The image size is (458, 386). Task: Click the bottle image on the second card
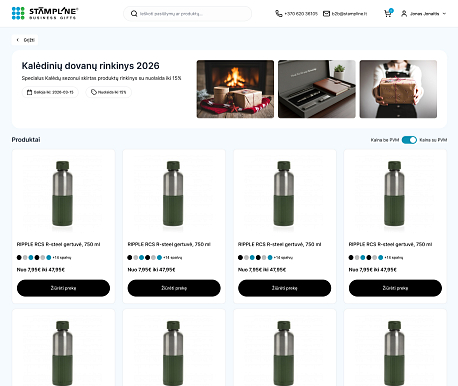(173, 194)
